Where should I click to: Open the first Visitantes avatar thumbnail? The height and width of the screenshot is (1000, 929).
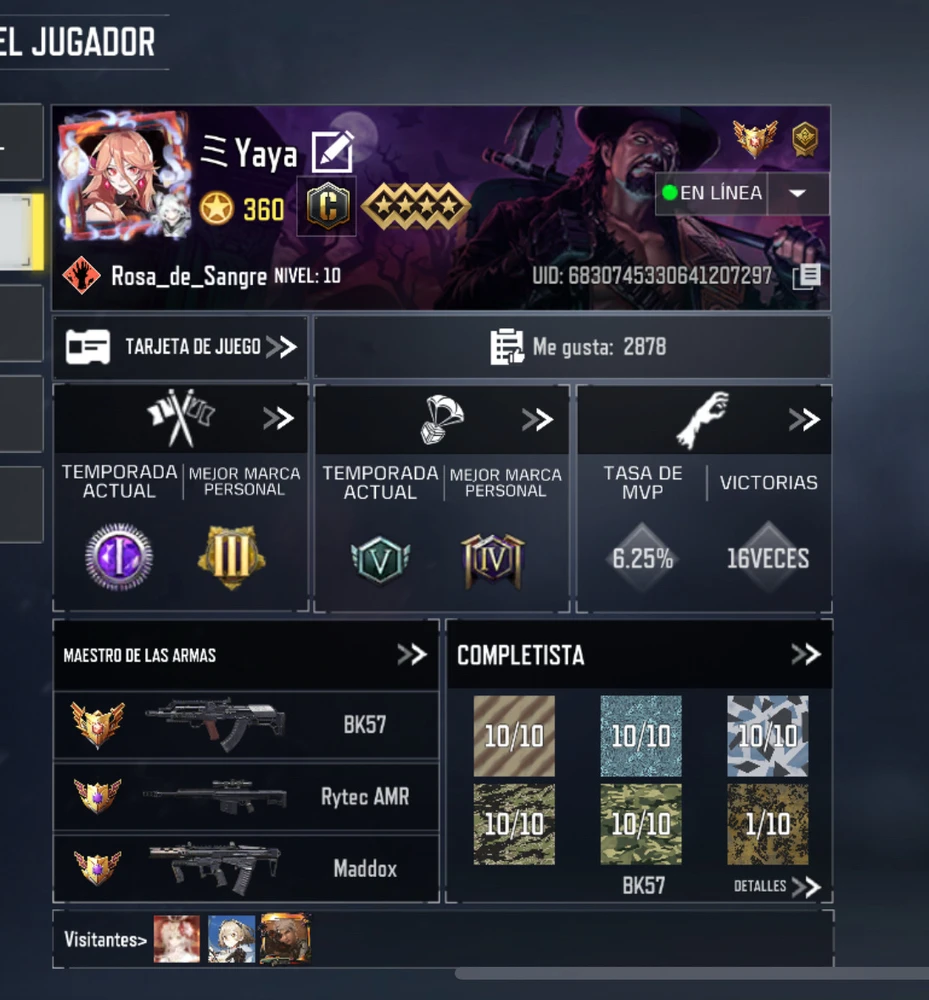point(177,939)
